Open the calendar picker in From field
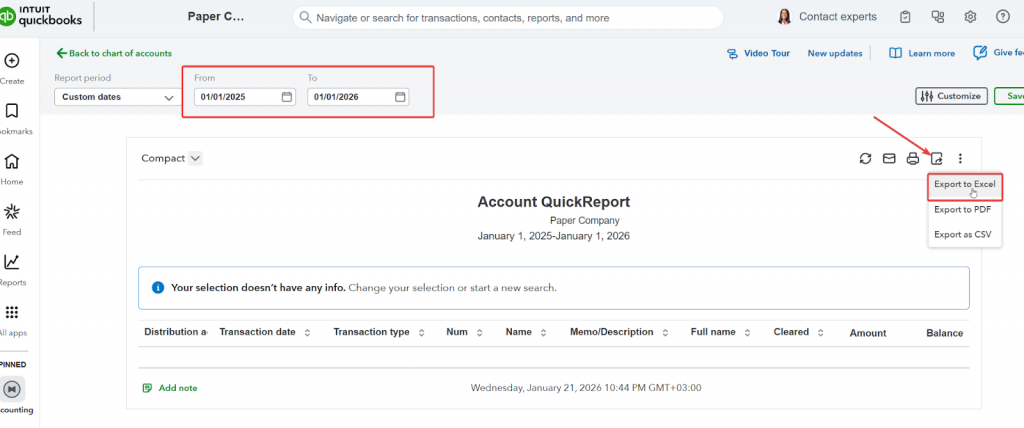Image resolution: width=1024 pixels, height=428 pixels. (286, 97)
